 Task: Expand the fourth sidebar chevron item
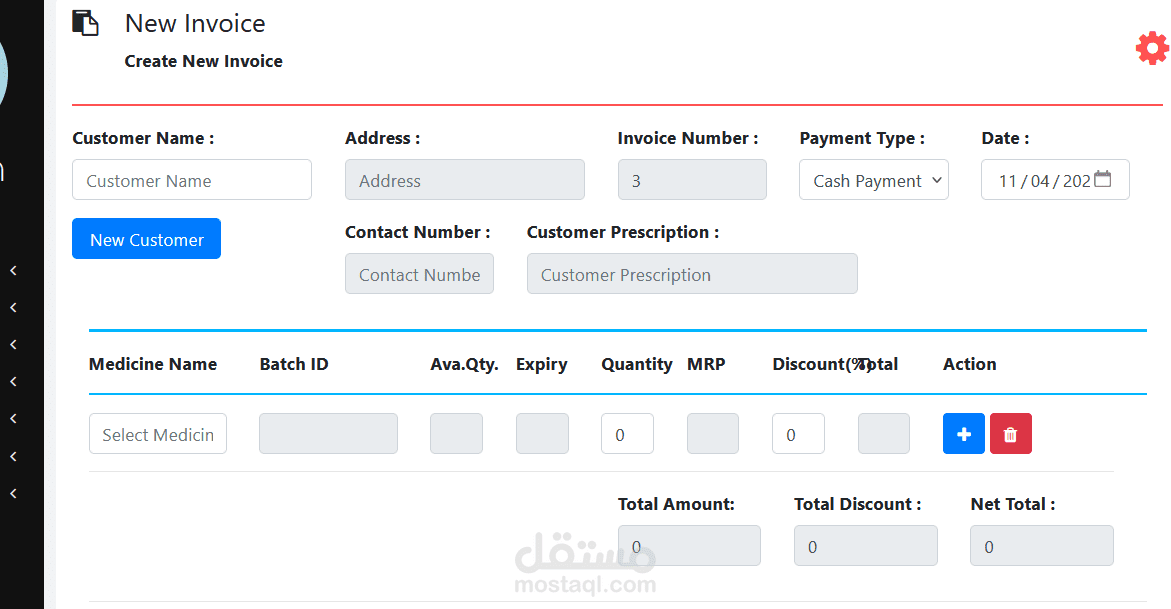pyautogui.click(x=13, y=381)
